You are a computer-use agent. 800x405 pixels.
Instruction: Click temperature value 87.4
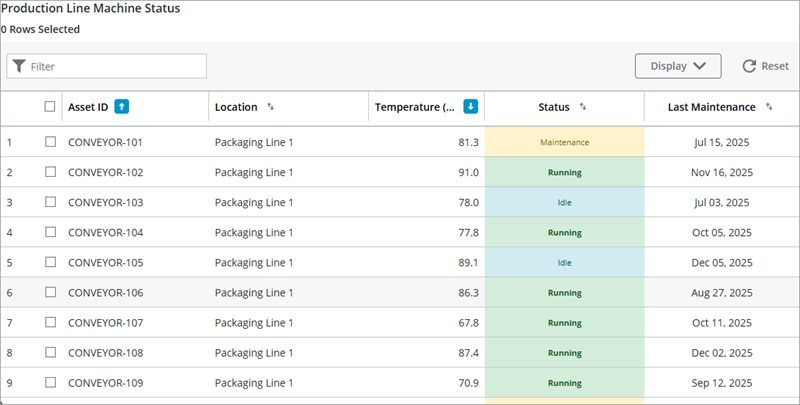click(x=468, y=353)
